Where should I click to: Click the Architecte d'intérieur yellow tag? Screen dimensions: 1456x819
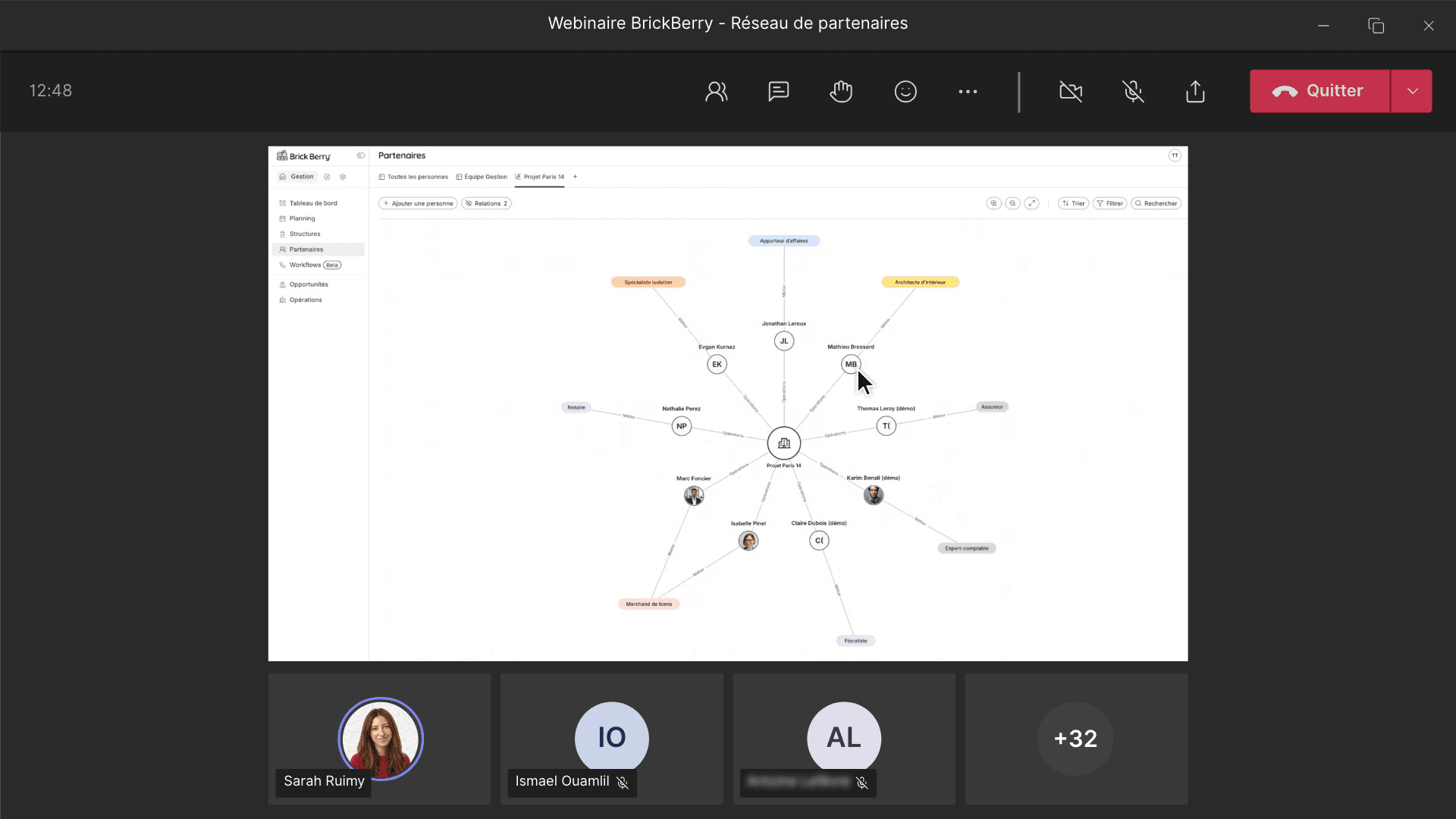(920, 282)
